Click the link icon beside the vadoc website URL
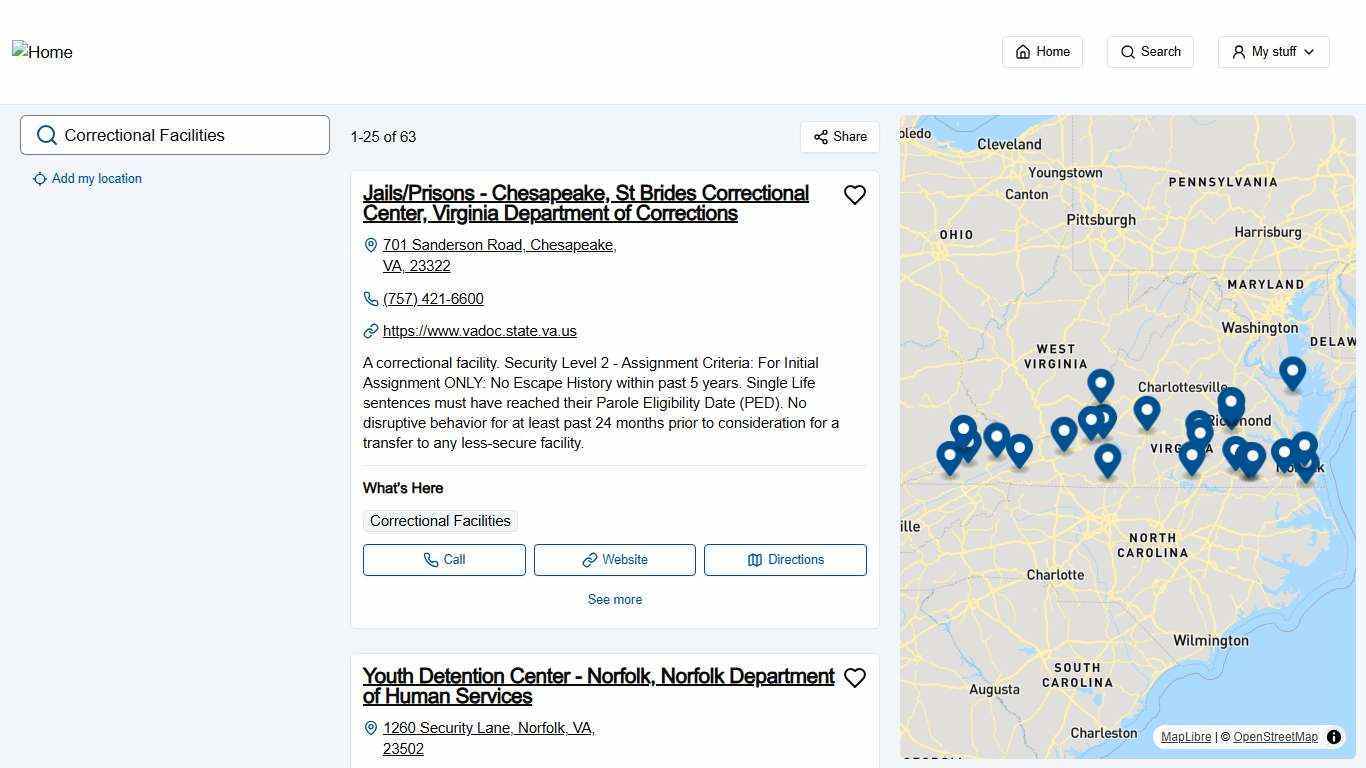Screen dimensions: 1366x768 click(370, 330)
